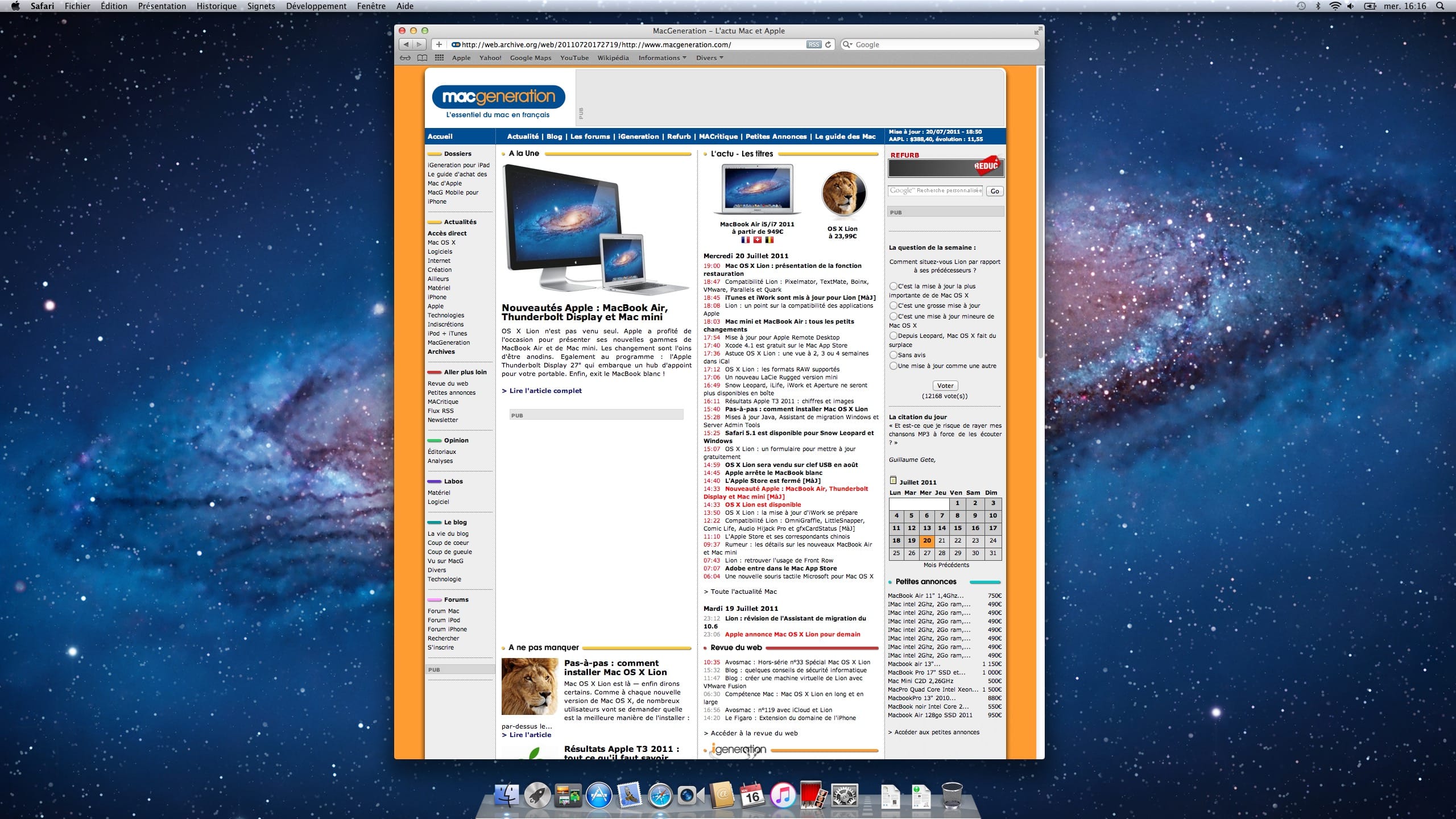1456x819 pixels.
Task: Open Launchpad rocket icon in Dock
Action: (537, 796)
